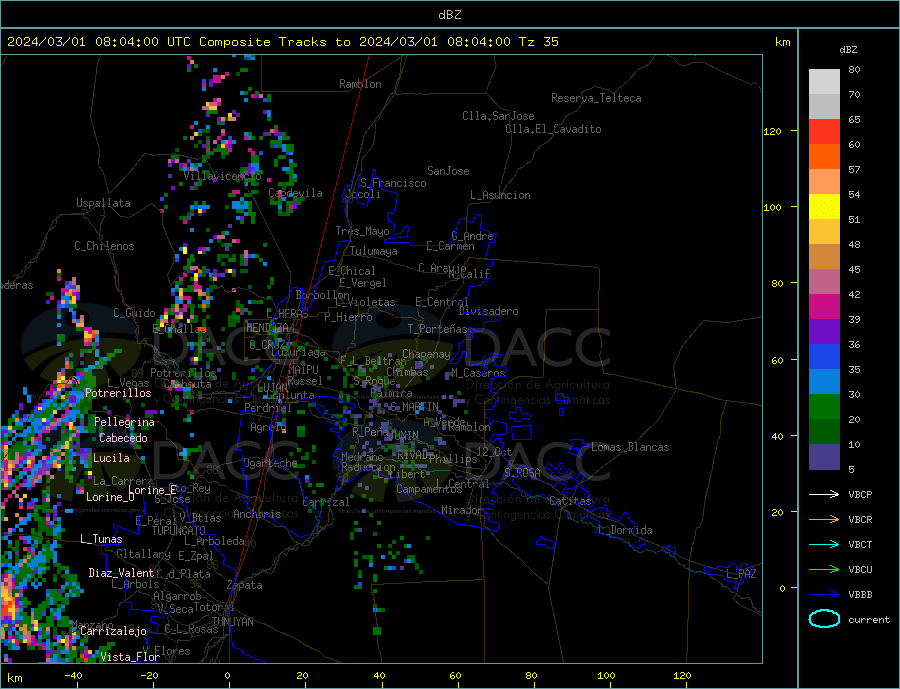The height and width of the screenshot is (689, 900).
Task: Click the green 30 dBZ legend swatch
Action: [x=824, y=407]
